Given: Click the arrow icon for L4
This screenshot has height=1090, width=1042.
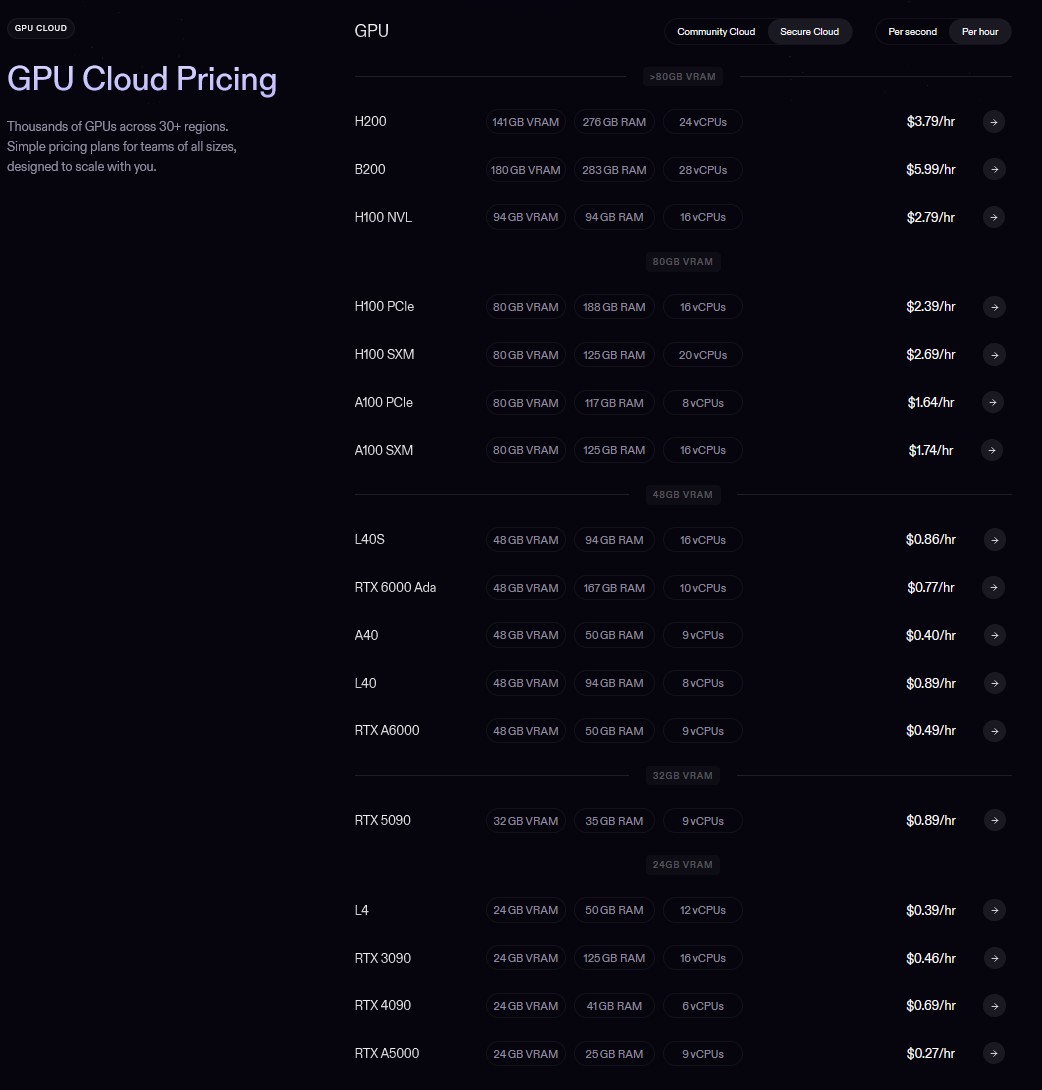Looking at the screenshot, I should (x=995, y=910).
